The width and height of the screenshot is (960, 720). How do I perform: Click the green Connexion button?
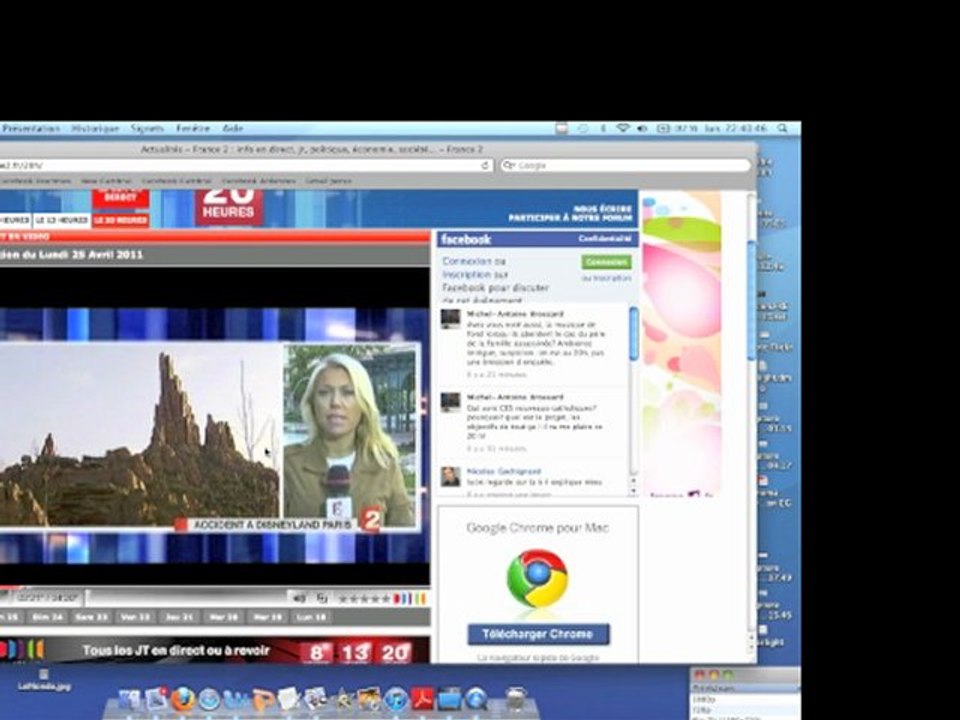pyautogui.click(x=606, y=262)
